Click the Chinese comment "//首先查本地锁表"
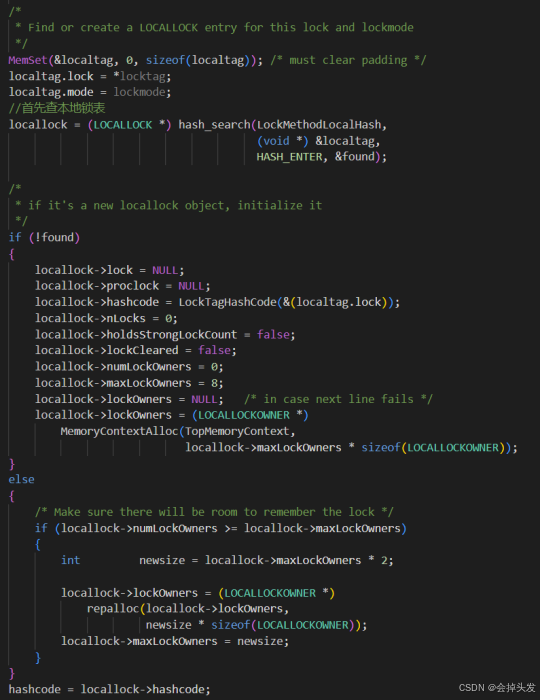Viewport: 540px width, 700px height. [57, 108]
